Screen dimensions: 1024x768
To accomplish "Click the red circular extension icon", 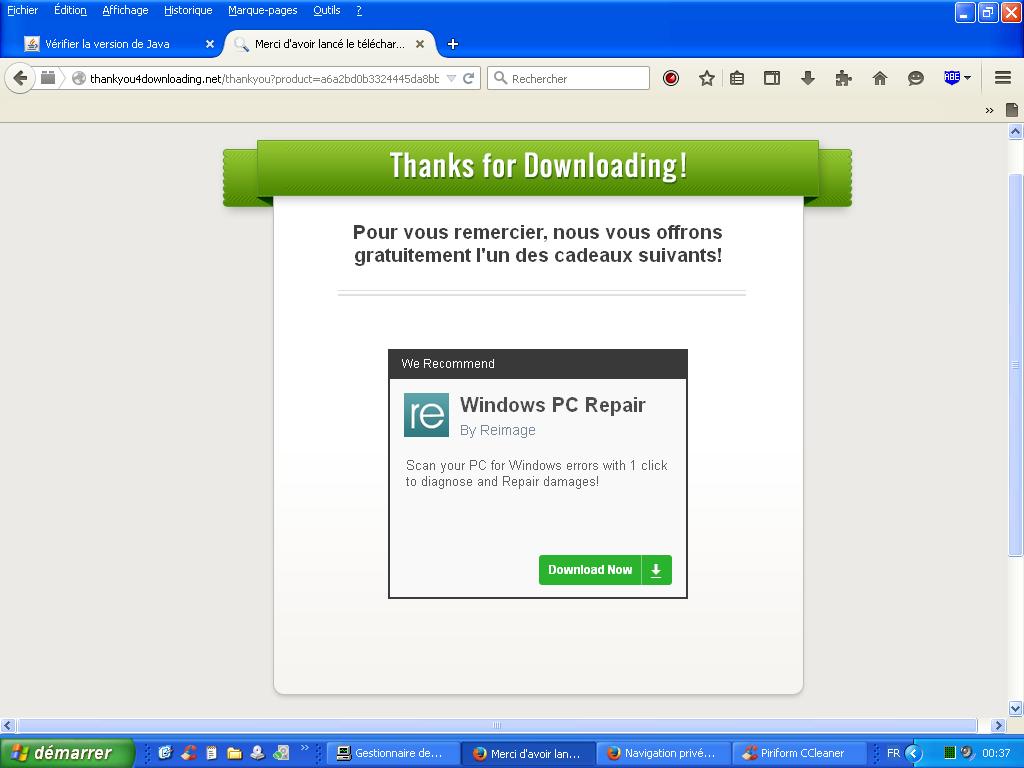I will (x=671, y=78).
